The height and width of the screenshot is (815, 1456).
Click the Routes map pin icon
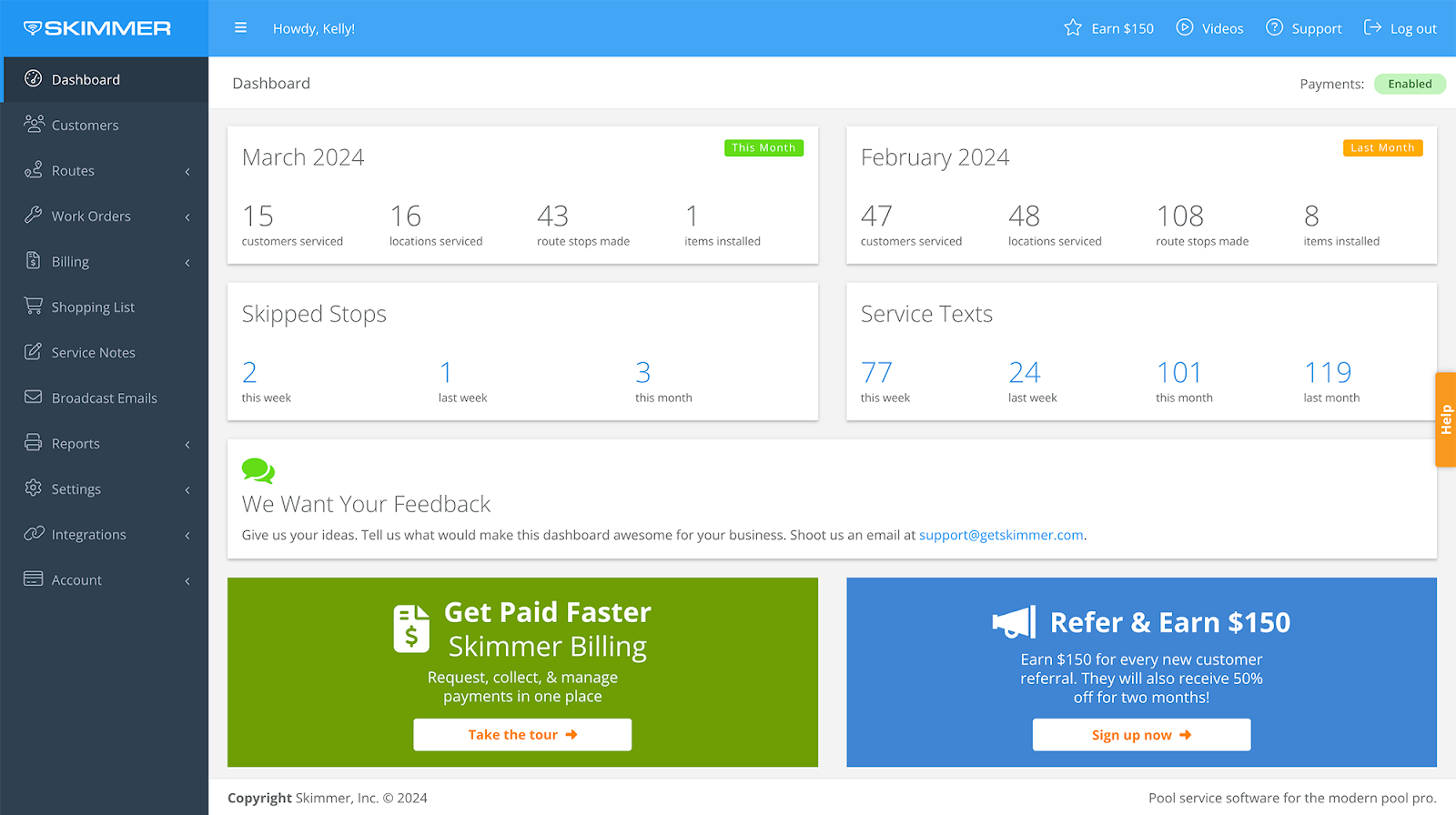(34, 169)
